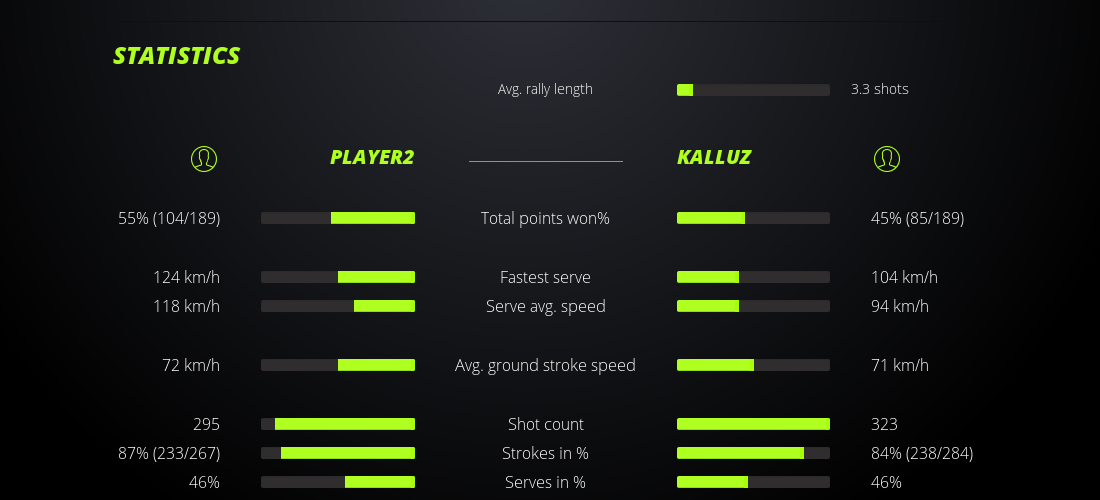
Task: Click Kalluz's 84% (238/284) strokes value
Action: (922, 453)
